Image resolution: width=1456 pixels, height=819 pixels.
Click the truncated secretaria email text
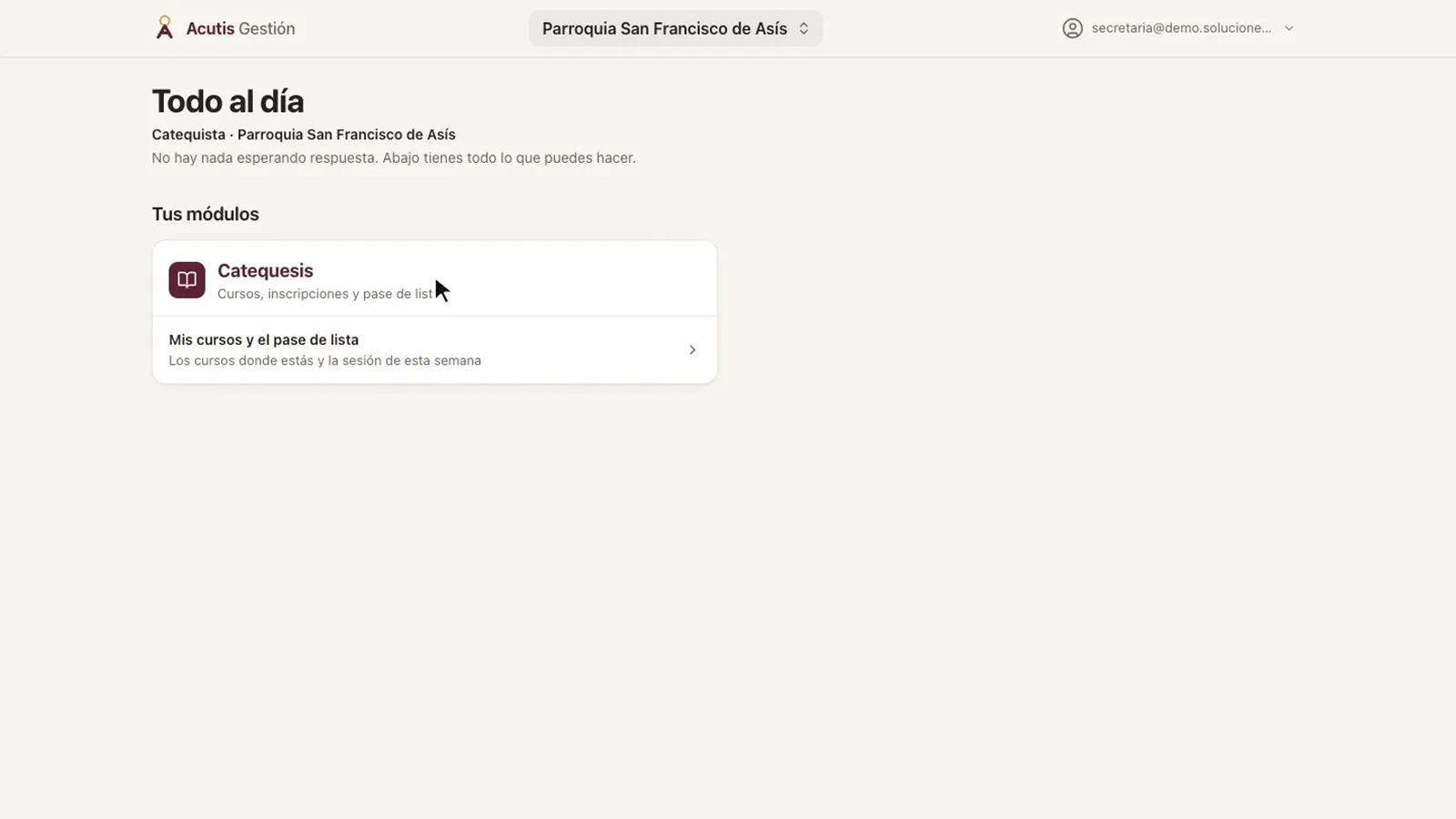[1181, 28]
